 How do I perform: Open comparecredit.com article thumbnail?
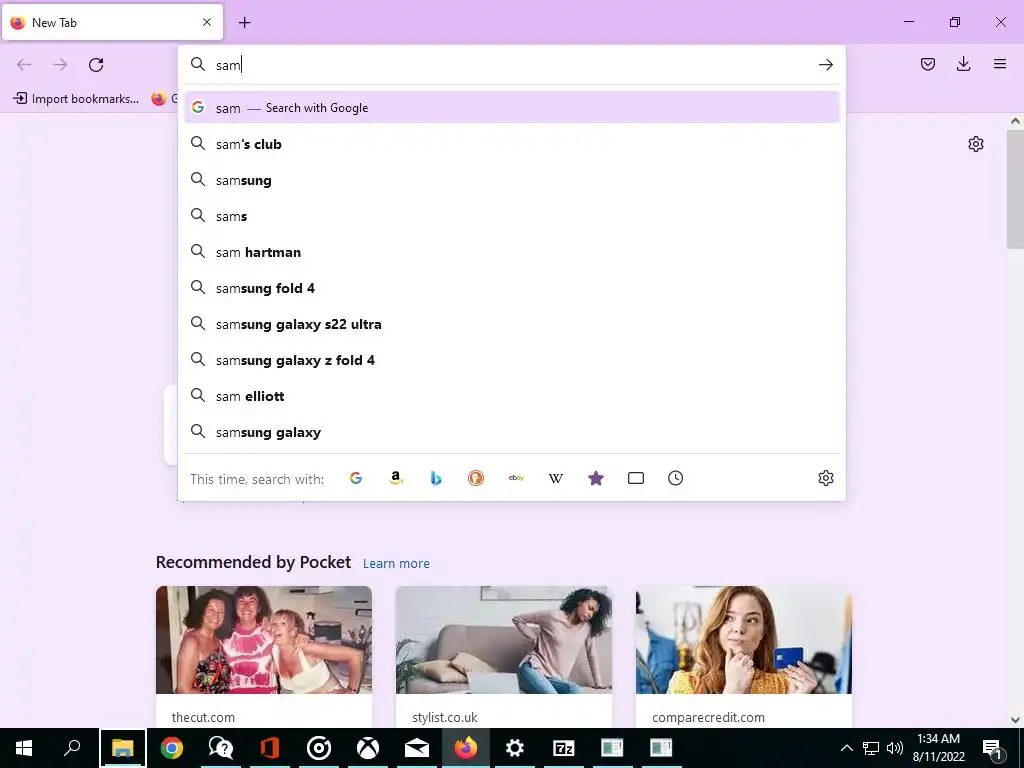744,639
